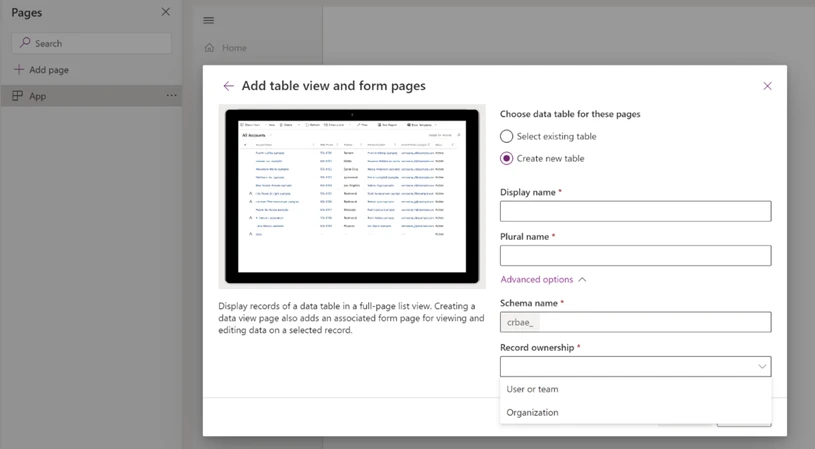Click the Plural name text field

pyautogui.click(x=635, y=256)
